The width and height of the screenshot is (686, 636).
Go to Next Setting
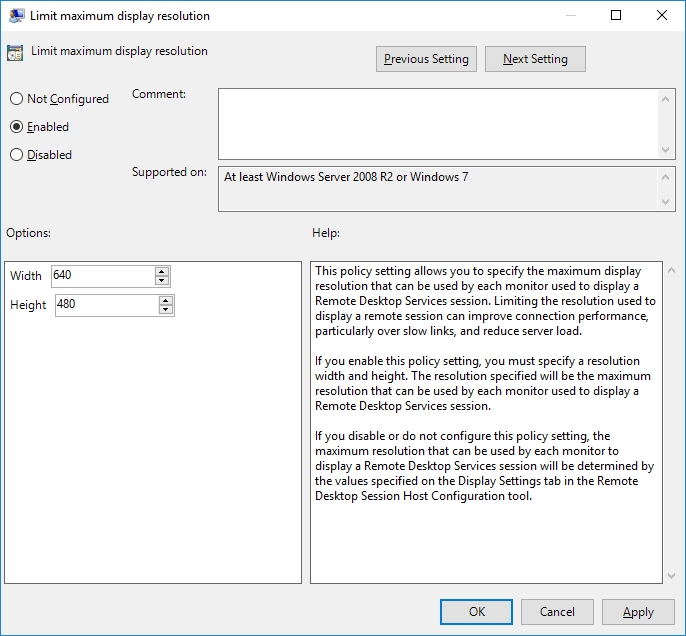tap(535, 59)
